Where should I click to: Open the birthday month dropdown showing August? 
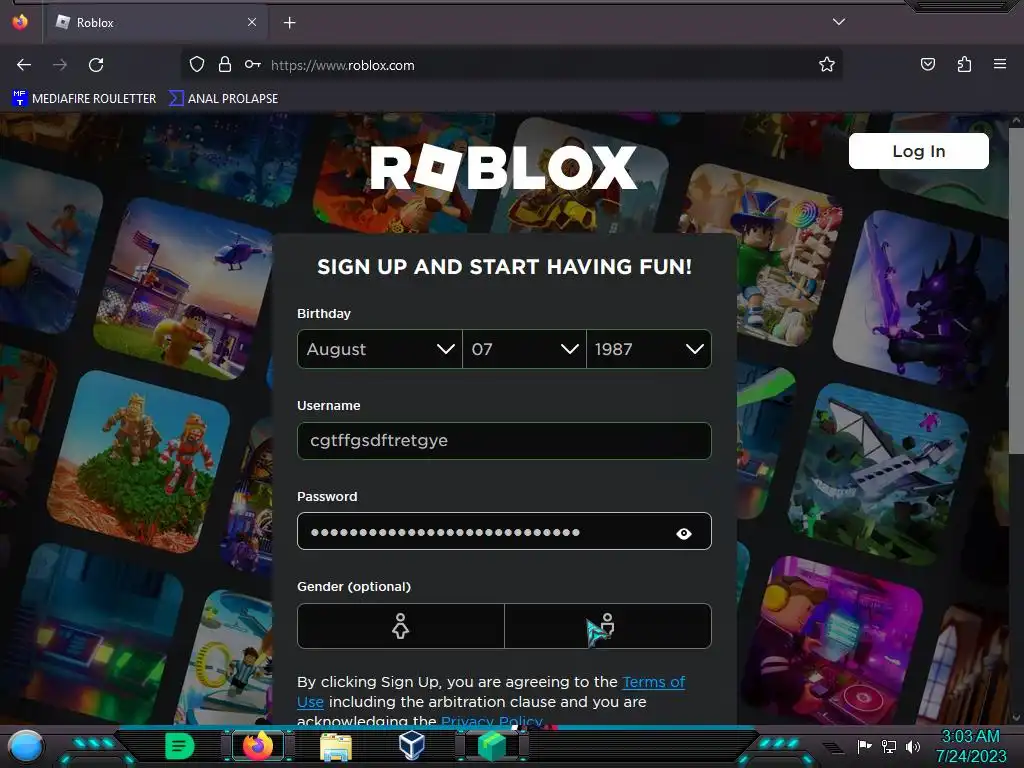pyautogui.click(x=379, y=349)
